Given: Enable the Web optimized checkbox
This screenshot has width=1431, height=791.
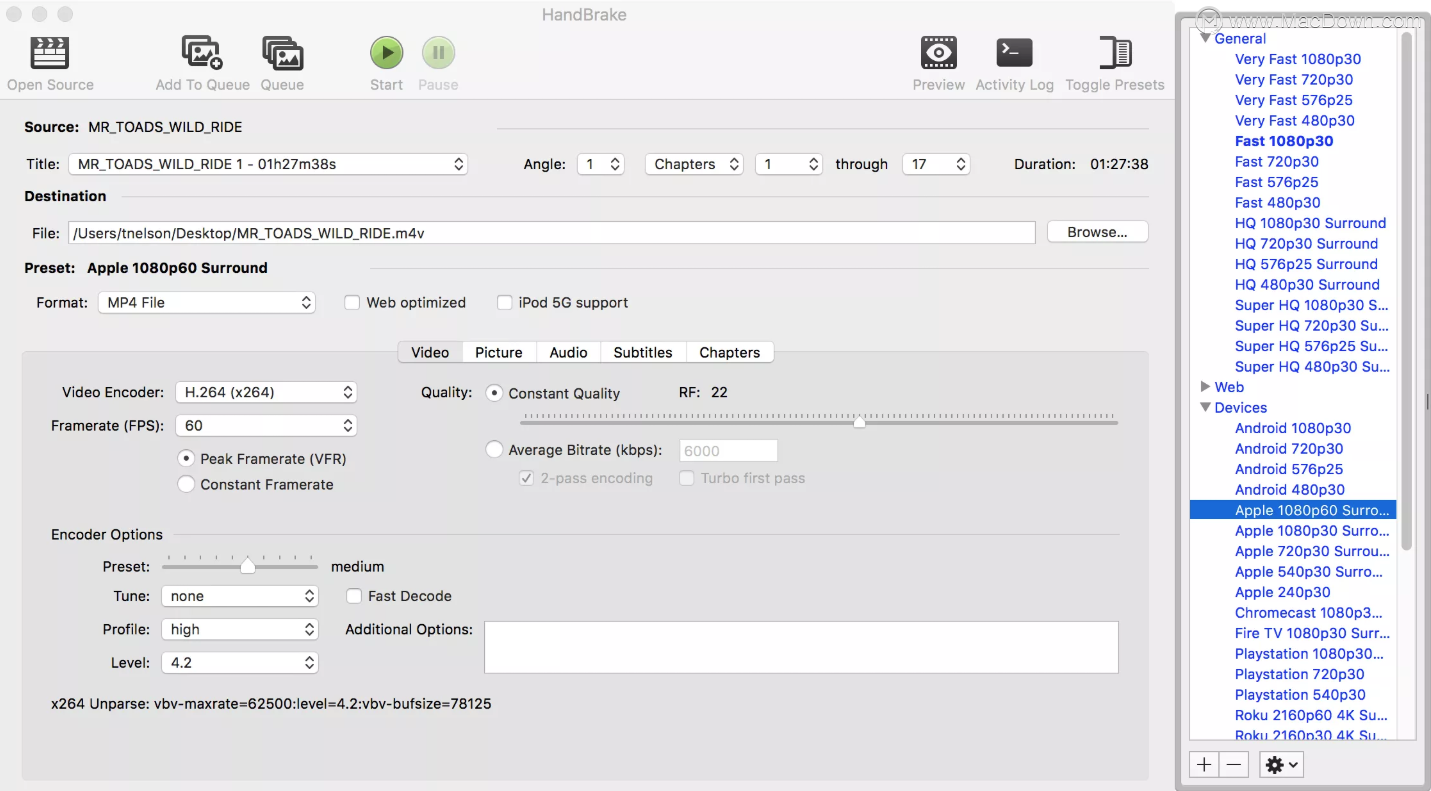Looking at the screenshot, I should click(352, 303).
